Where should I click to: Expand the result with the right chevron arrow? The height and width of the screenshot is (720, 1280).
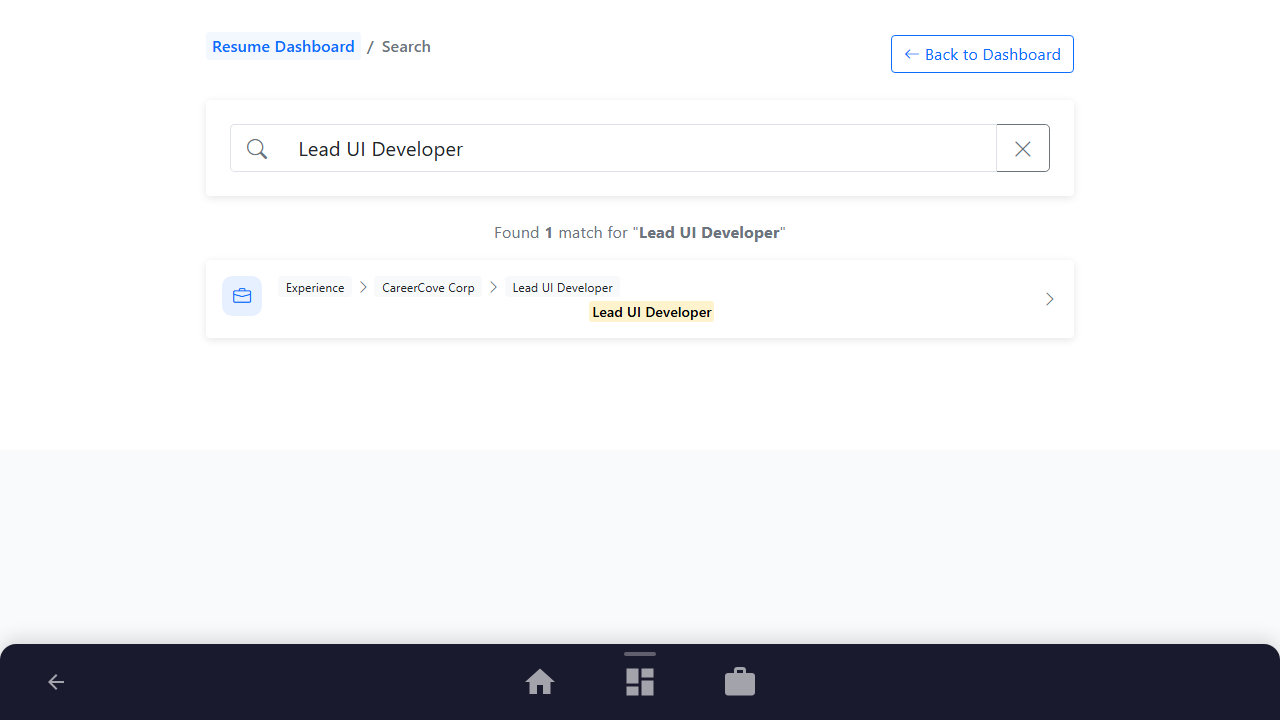point(1049,299)
